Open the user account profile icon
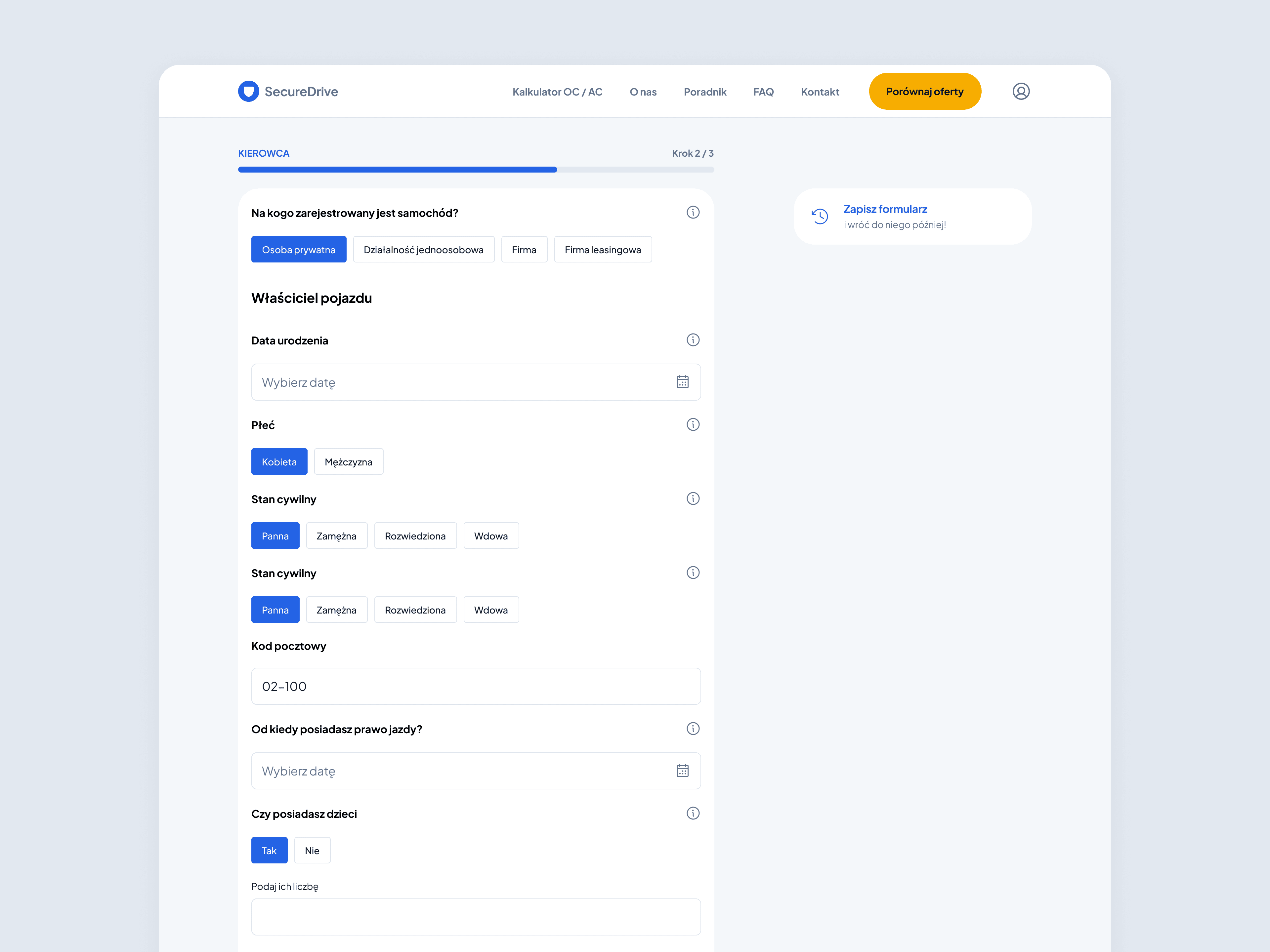Viewport: 1270px width, 952px height. [x=1020, y=91]
